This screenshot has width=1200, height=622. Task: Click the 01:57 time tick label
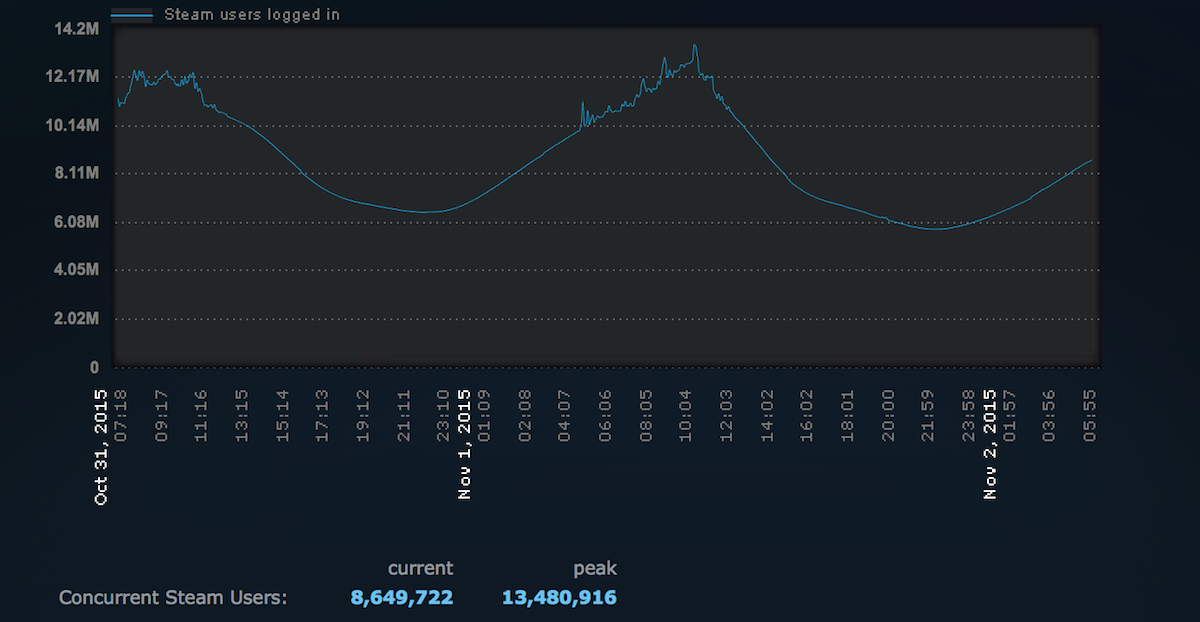pyautogui.click(x=1009, y=416)
